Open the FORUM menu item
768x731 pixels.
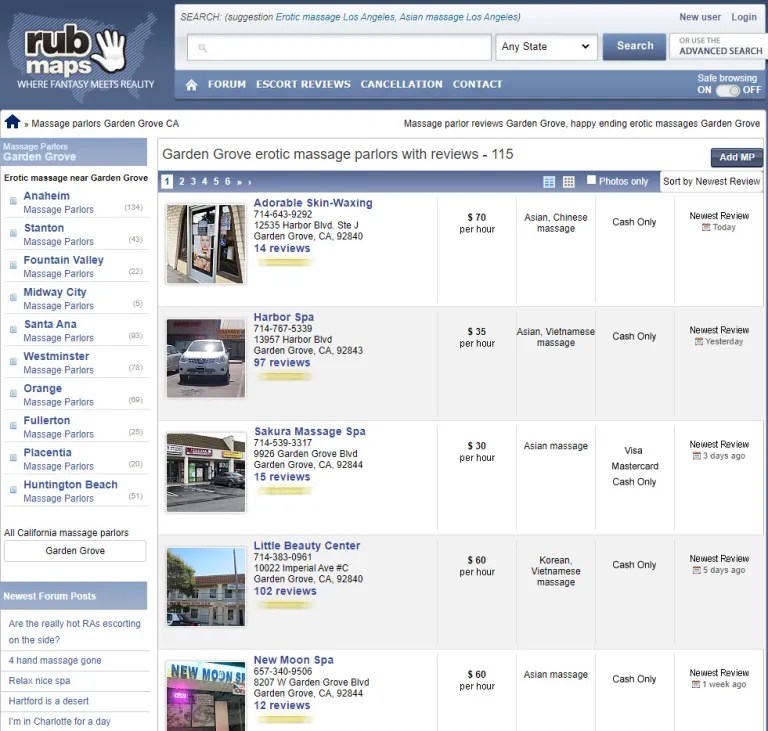[x=227, y=84]
